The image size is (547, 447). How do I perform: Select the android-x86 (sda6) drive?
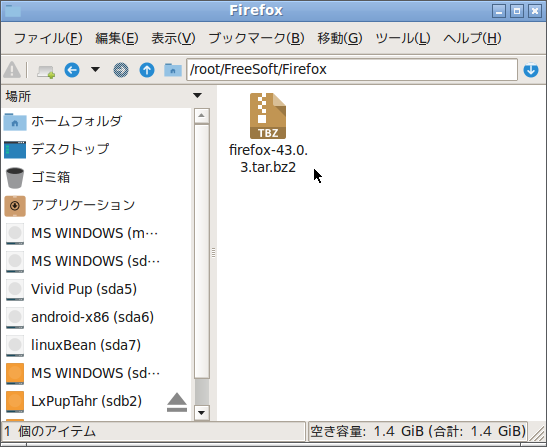(x=97, y=317)
